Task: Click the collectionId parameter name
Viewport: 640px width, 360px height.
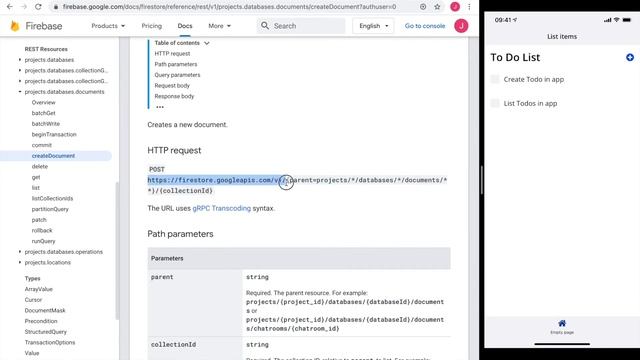Action: click(173, 344)
